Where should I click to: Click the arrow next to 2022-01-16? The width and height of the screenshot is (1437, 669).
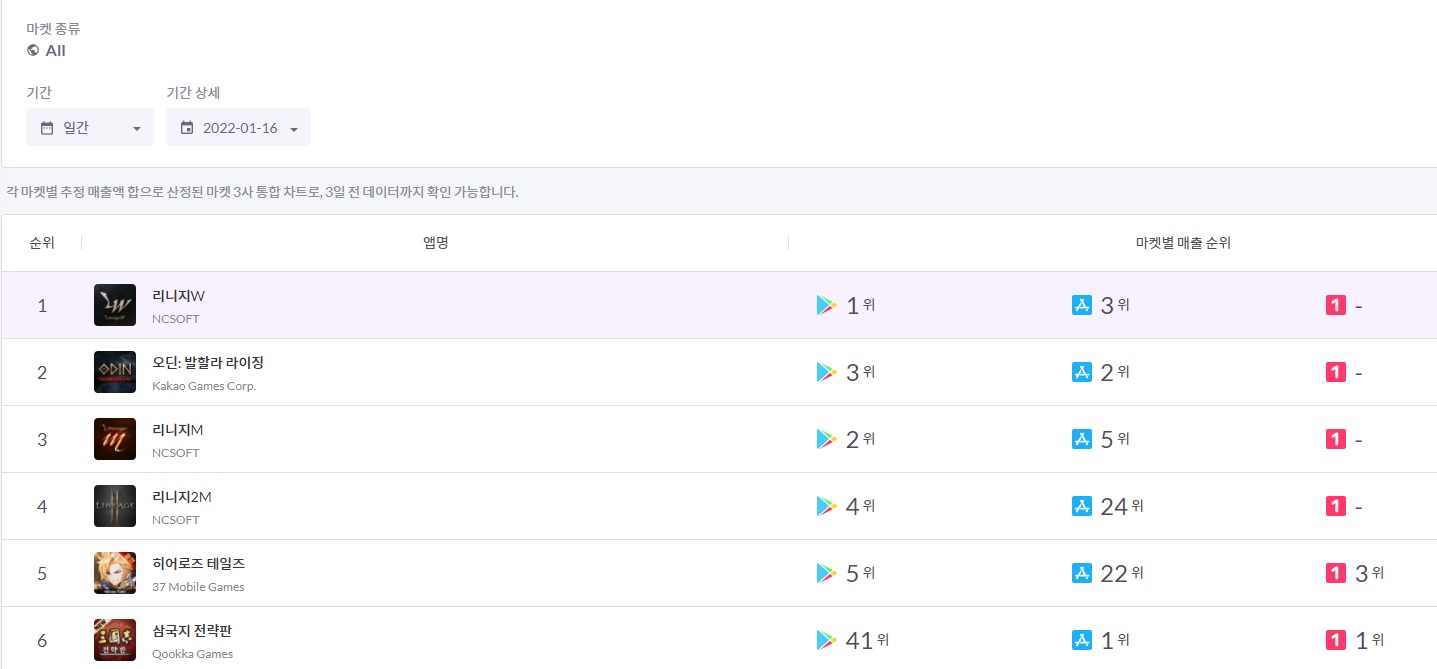(x=294, y=129)
